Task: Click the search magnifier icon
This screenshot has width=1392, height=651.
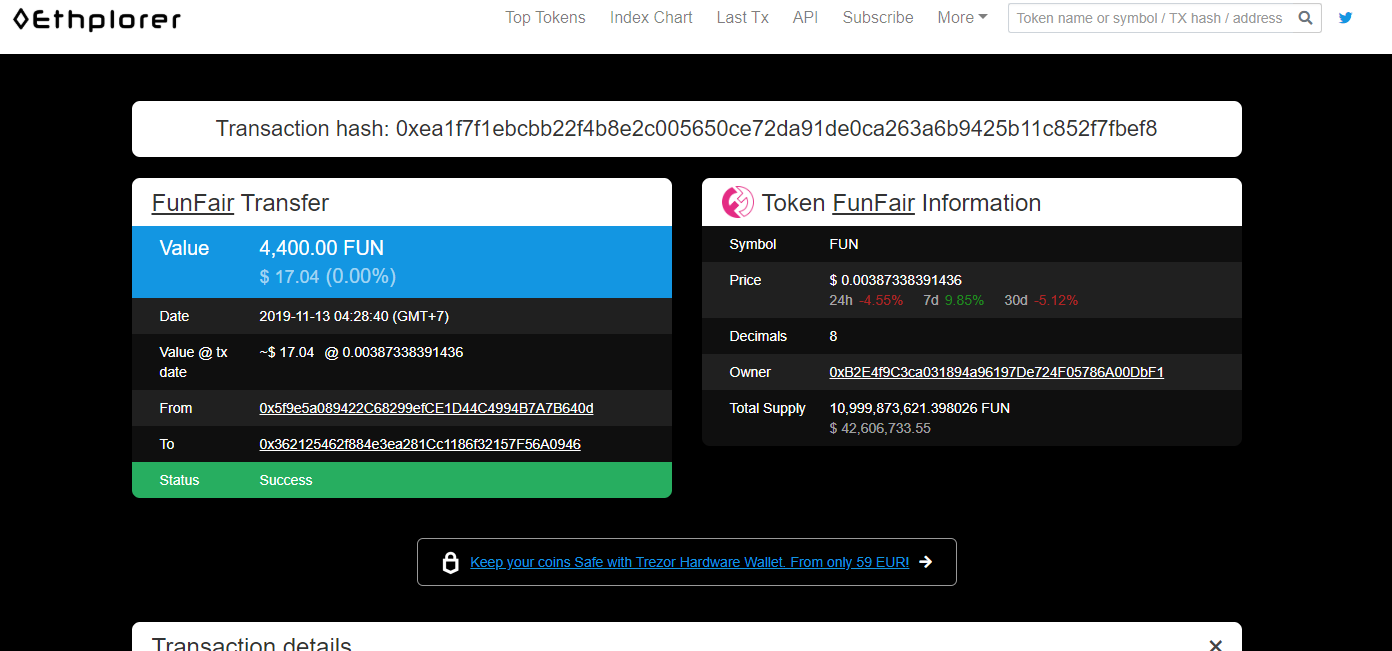Action: tap(1305, 18)
